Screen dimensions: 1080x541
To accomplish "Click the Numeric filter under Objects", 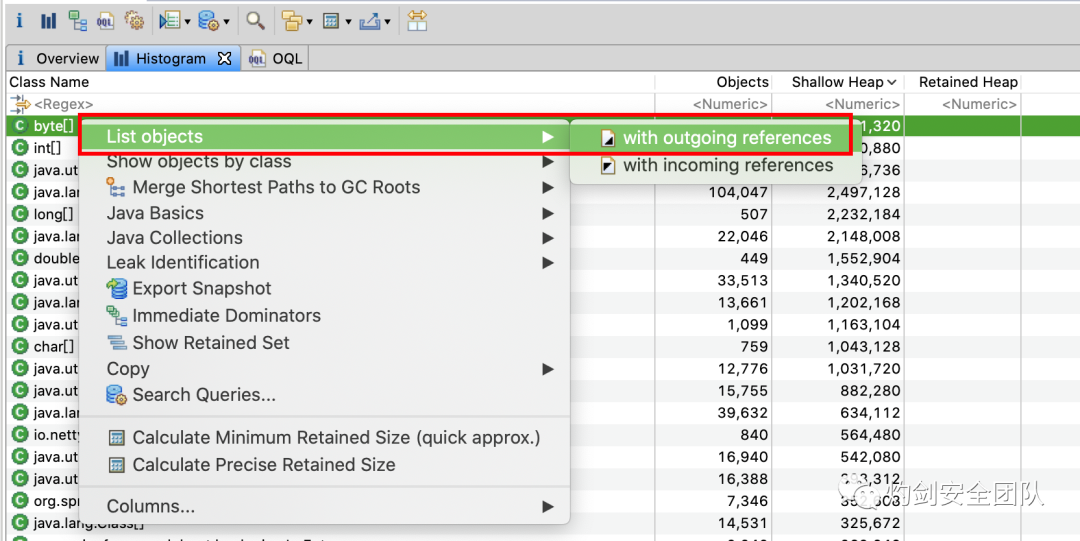I will tap(730, 105).
